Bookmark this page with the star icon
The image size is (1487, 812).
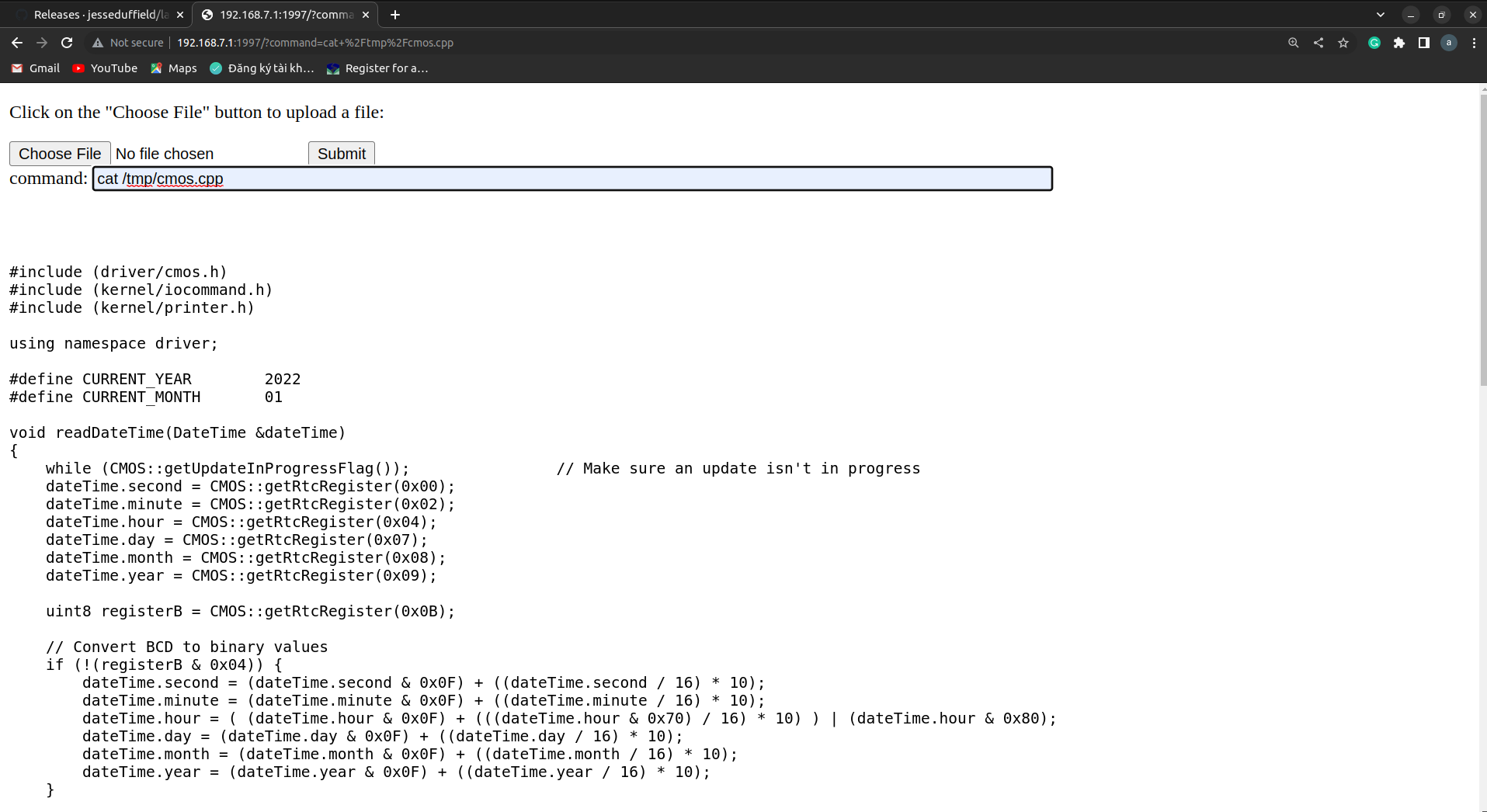(1343, 43)
